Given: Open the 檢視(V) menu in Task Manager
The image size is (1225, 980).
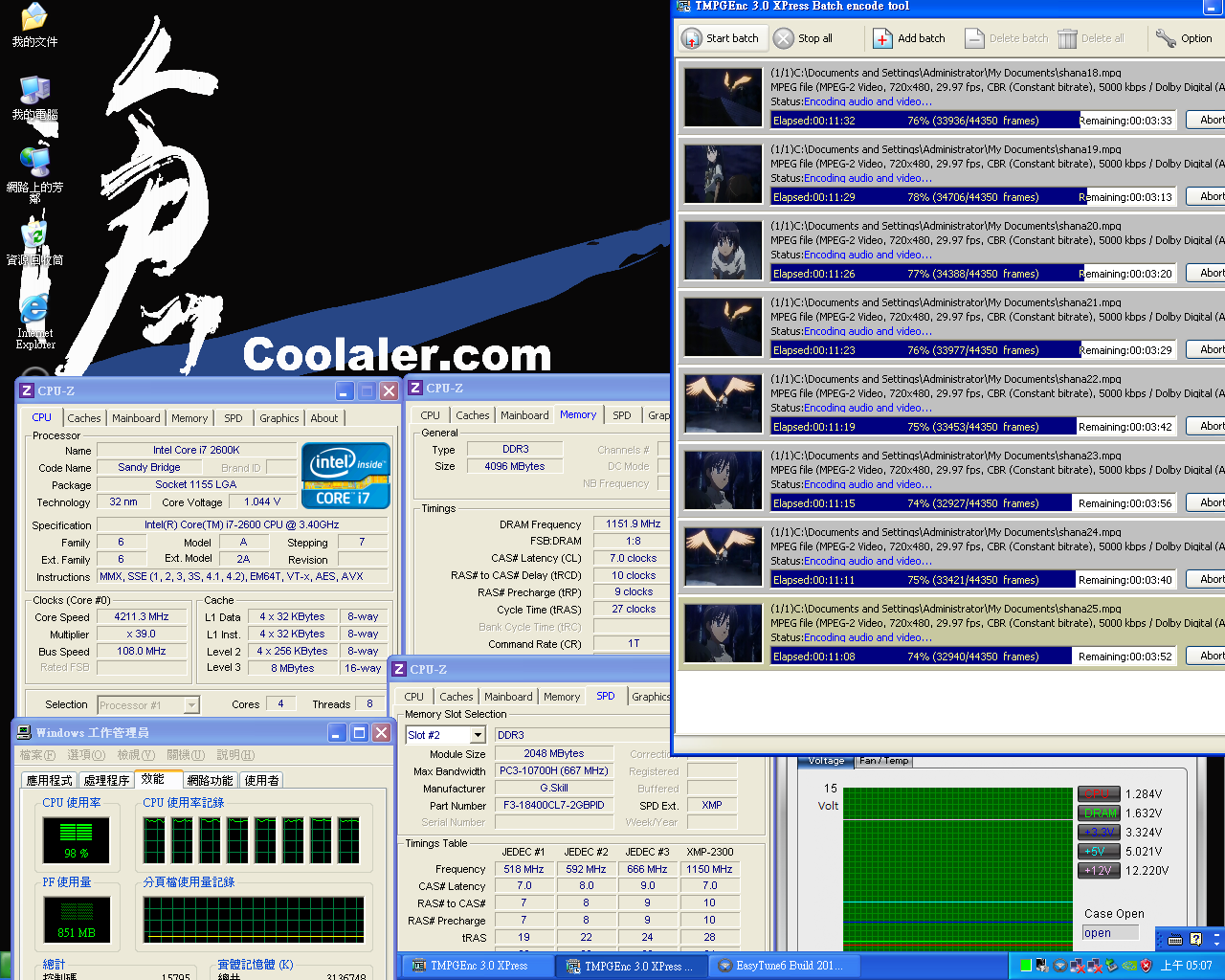Looking at the screenshot, I should [136, 755].
